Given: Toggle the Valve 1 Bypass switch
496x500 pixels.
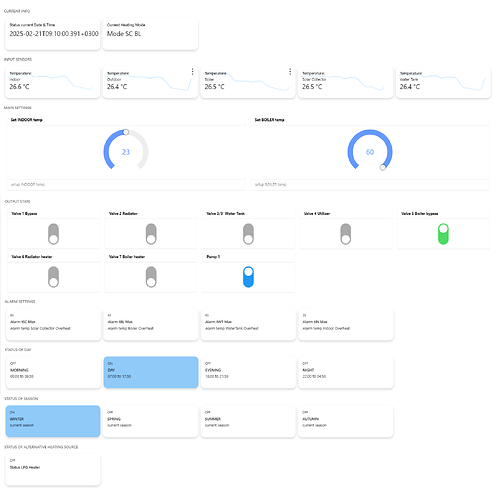Looking at the screenshot, I should tap(53, 234).
